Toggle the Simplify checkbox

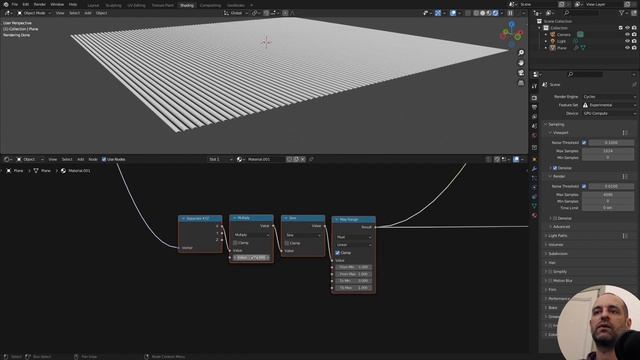click(550, 271)
